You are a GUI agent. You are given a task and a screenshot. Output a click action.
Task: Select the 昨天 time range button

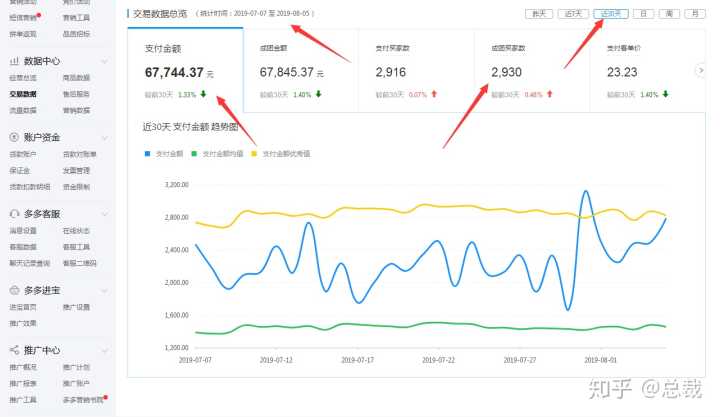click(539, 14)
